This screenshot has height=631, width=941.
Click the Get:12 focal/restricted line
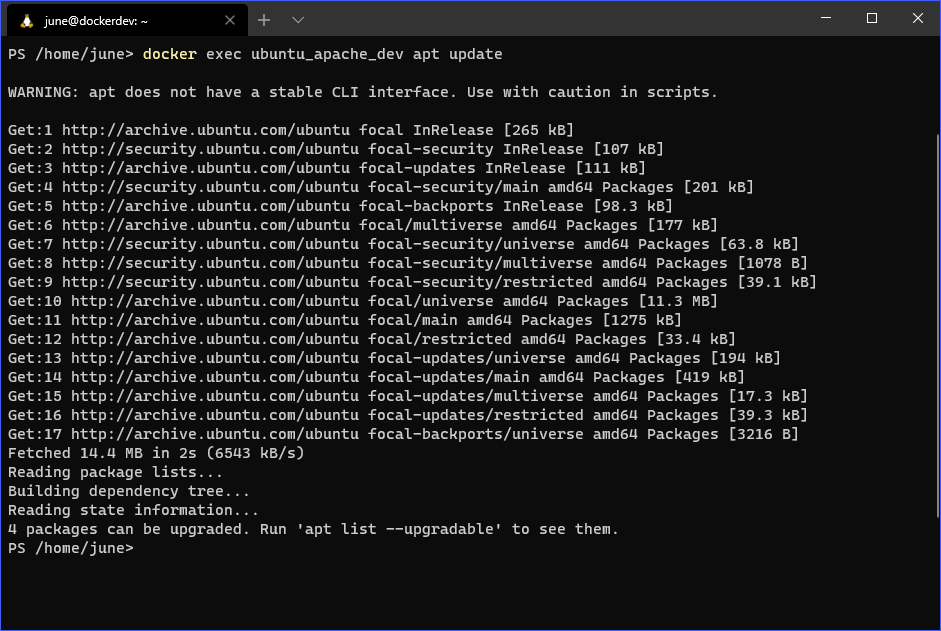coord(371,339)
